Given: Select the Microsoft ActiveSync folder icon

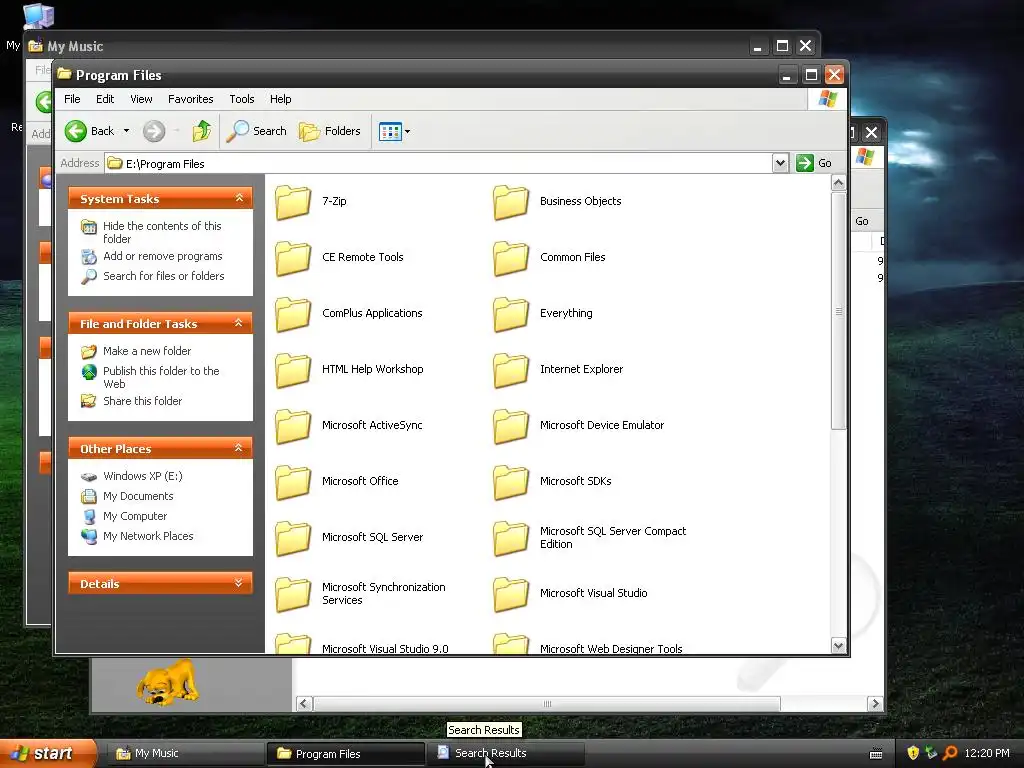Looking at the screenshot, I should click(293, 426).
